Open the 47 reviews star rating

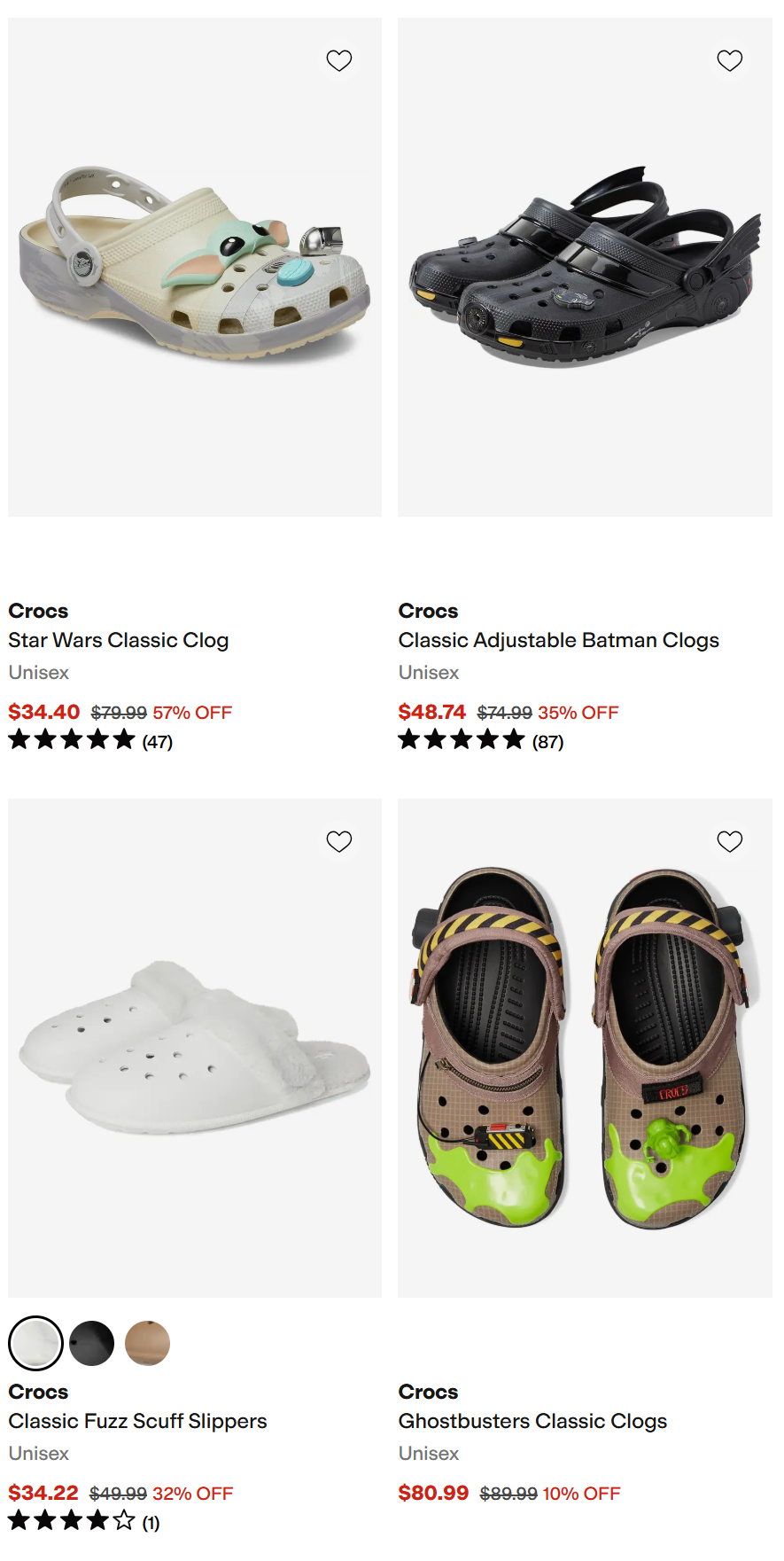pos(90,740)
